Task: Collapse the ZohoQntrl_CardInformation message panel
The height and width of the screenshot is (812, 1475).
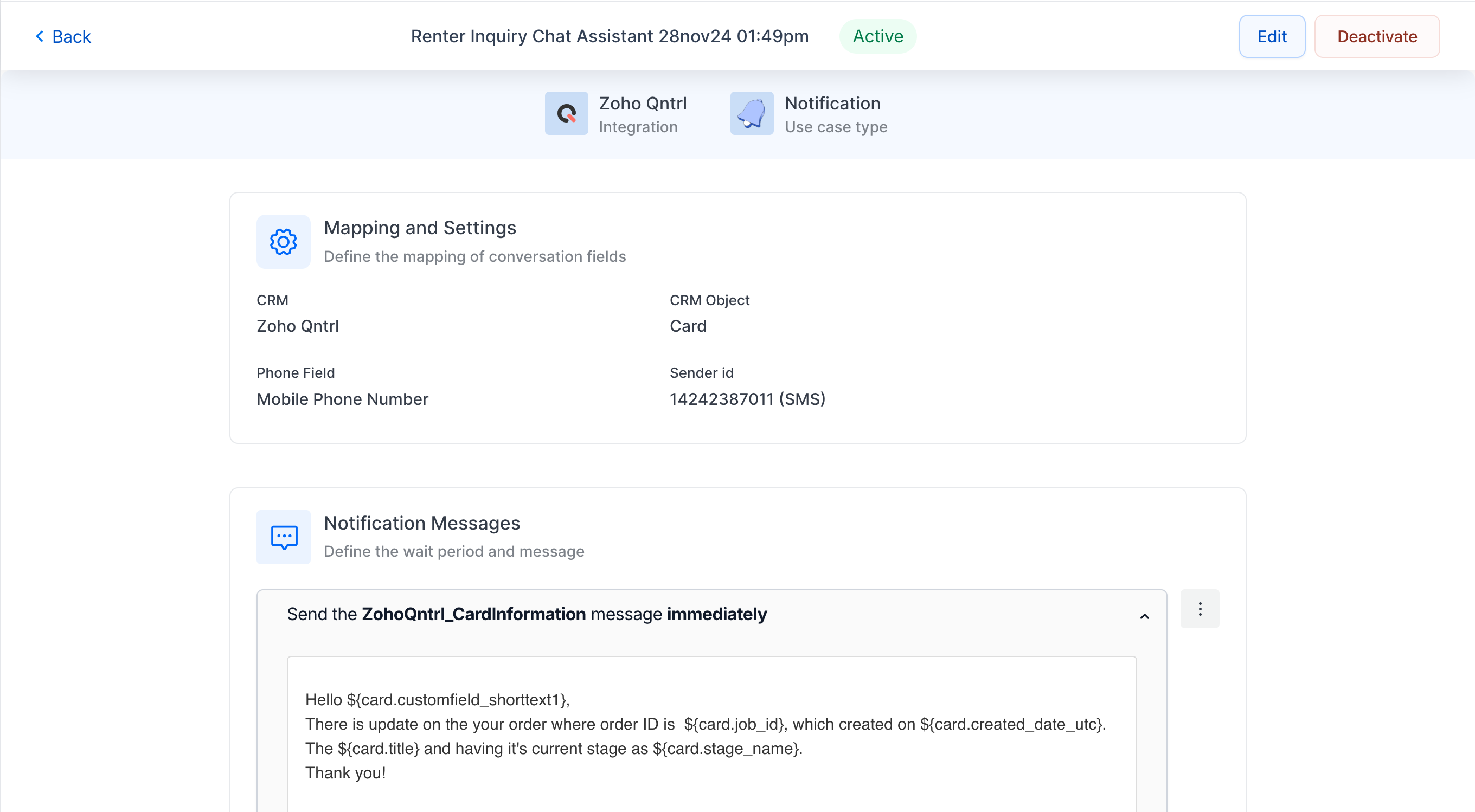Action: tap(1144, 616)
